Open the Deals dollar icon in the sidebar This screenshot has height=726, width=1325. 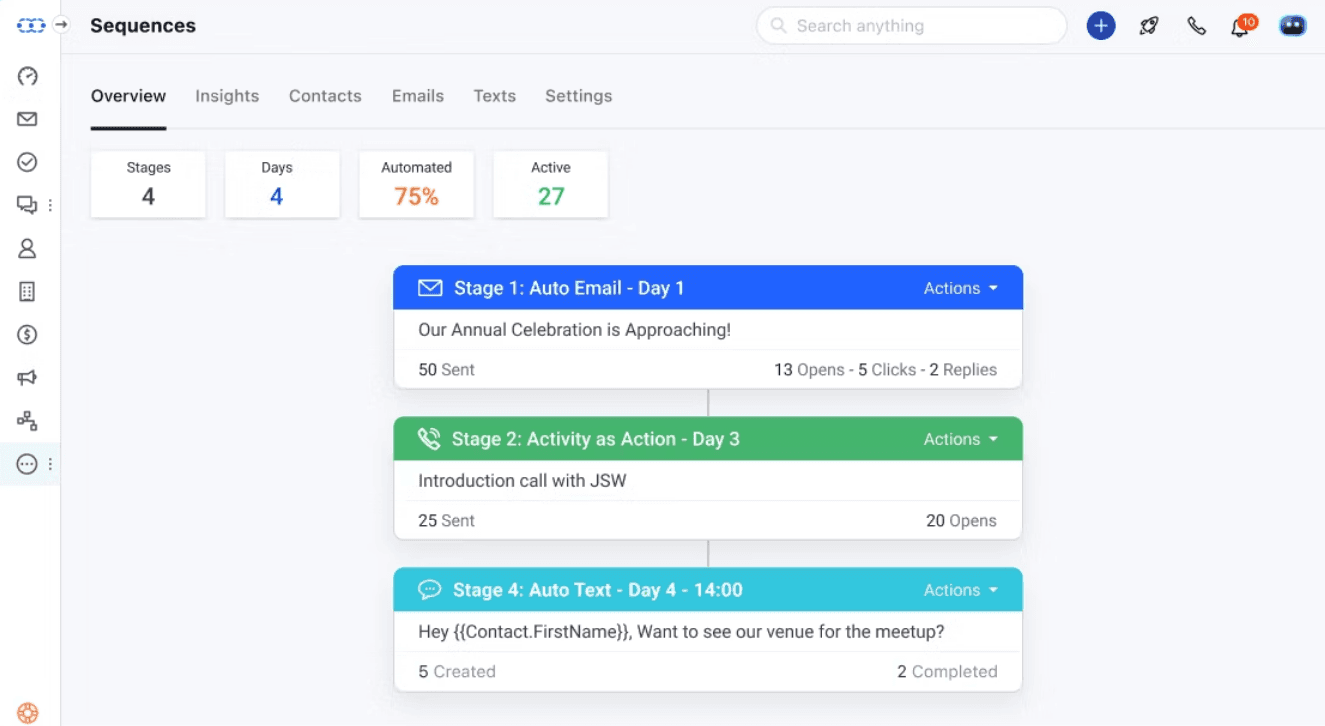click(x=27, y=334)
